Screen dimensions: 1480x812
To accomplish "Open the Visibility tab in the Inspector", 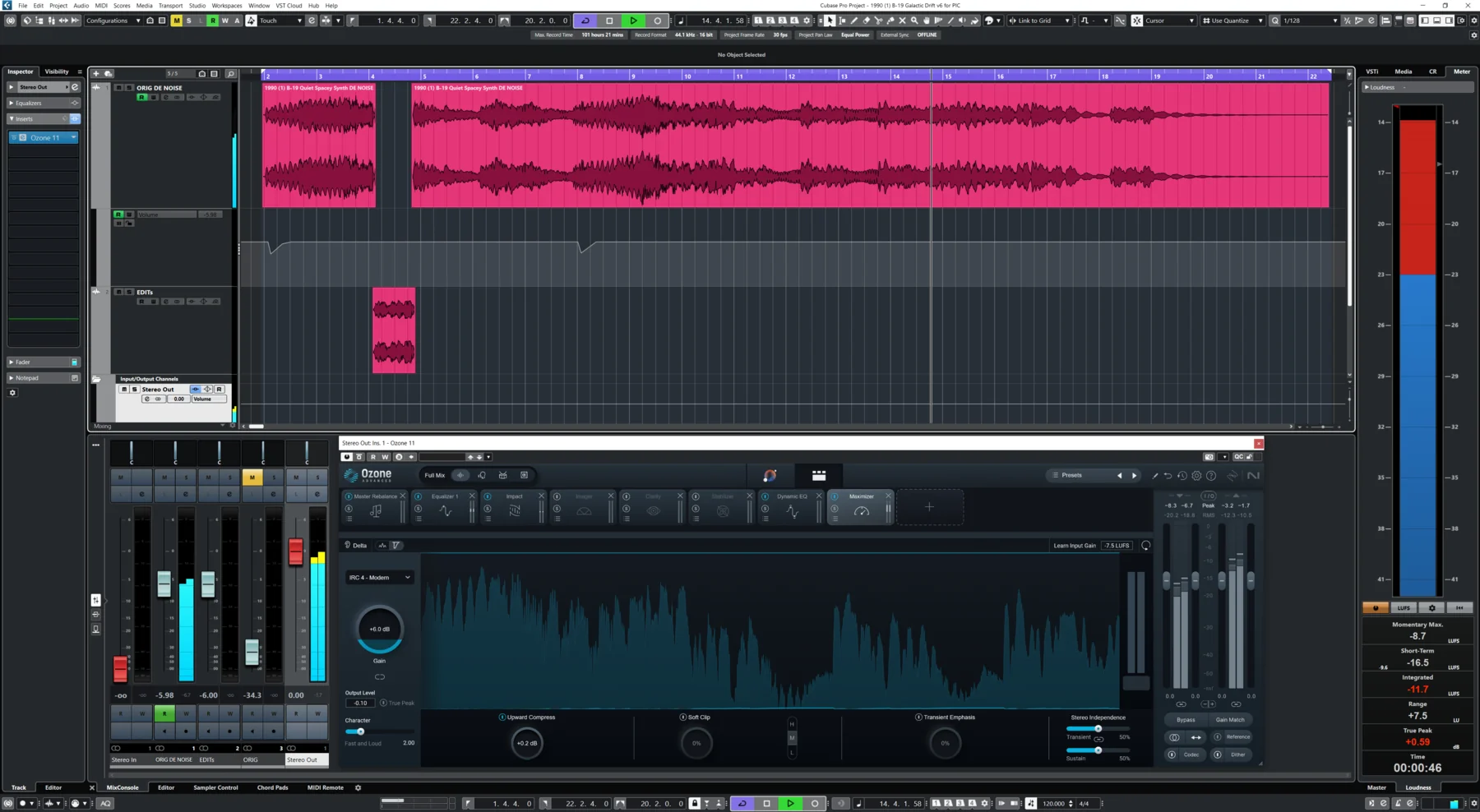I will tap(56, 72).
